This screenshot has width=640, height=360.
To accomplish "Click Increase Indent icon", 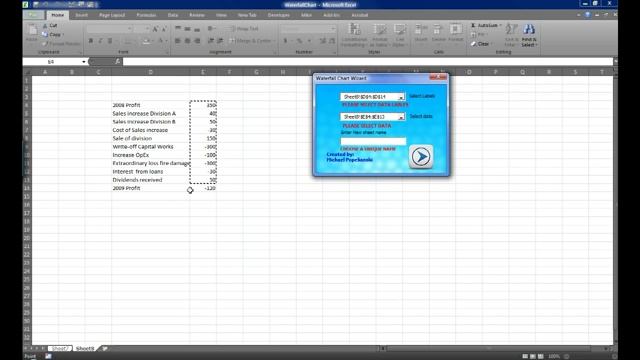I will point(220,41).
